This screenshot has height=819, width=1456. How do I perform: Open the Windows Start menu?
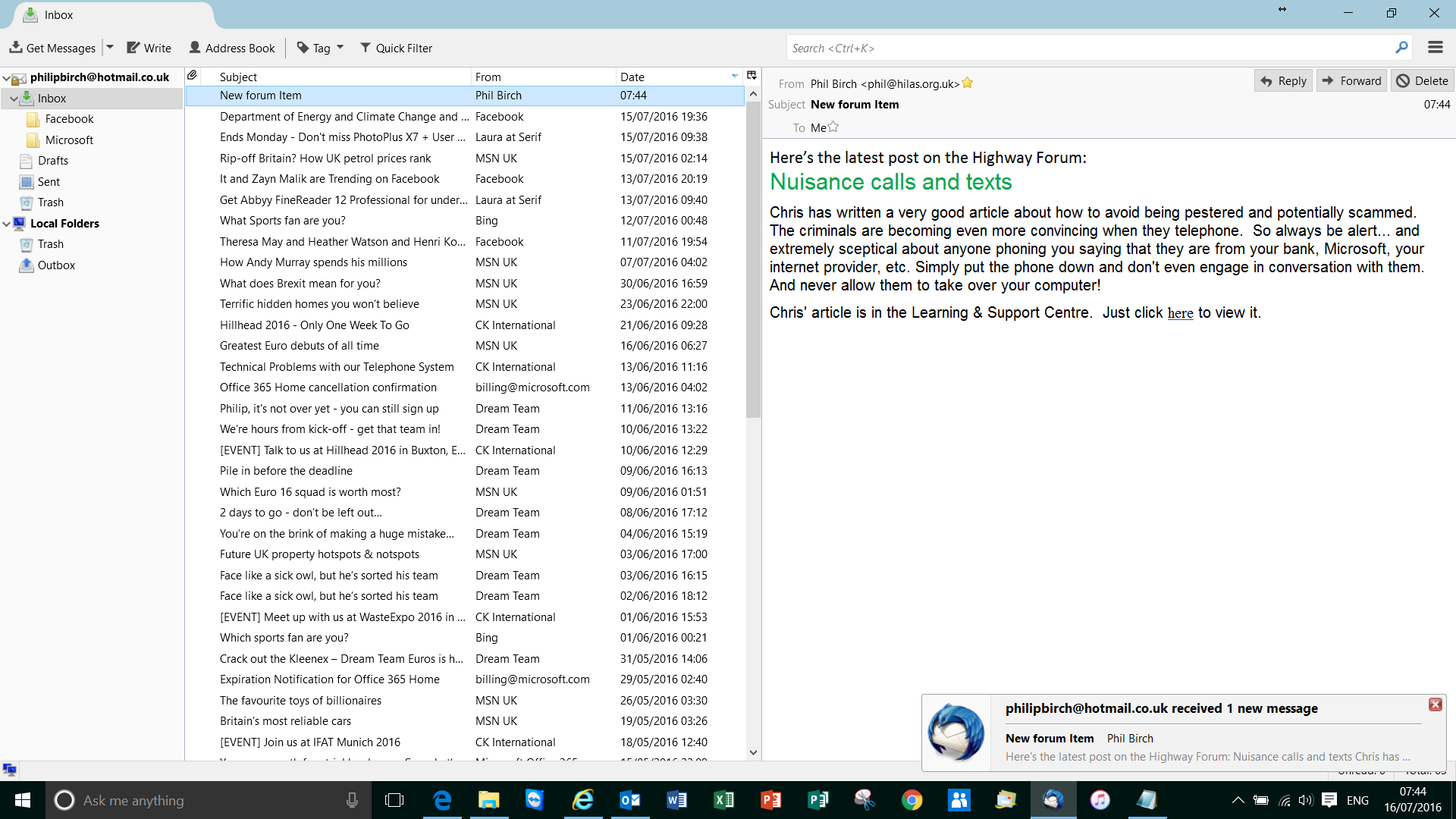pyautogui.click(x=23, y=800)
